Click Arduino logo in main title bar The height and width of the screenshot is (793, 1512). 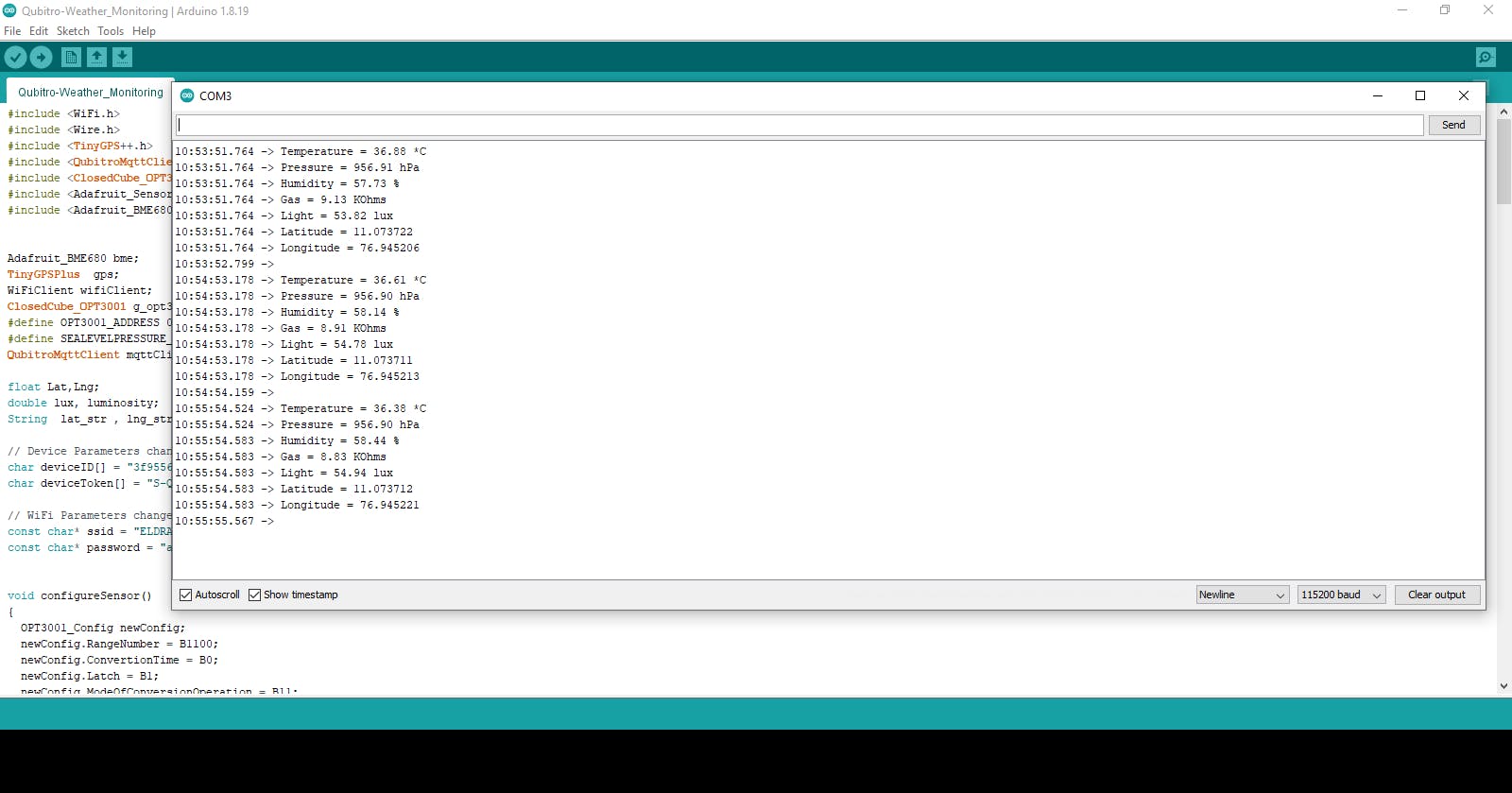coord(9,10)
